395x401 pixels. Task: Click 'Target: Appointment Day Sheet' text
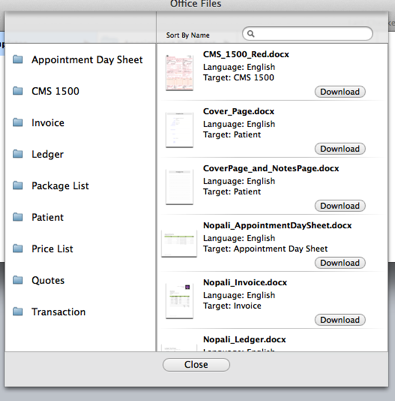(x=265, y=249)
